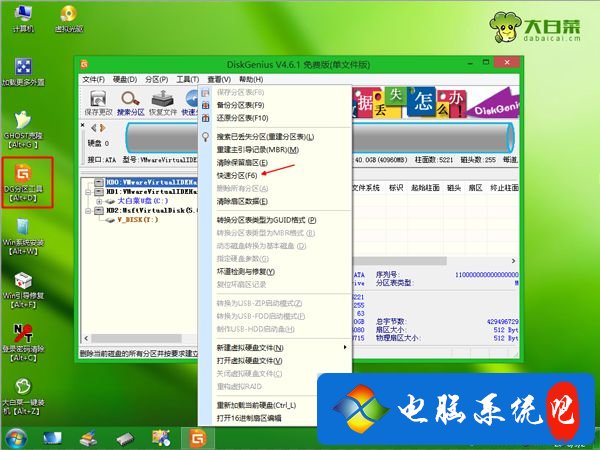Click the disk drive icon on the taskbar

pos(125,439)
